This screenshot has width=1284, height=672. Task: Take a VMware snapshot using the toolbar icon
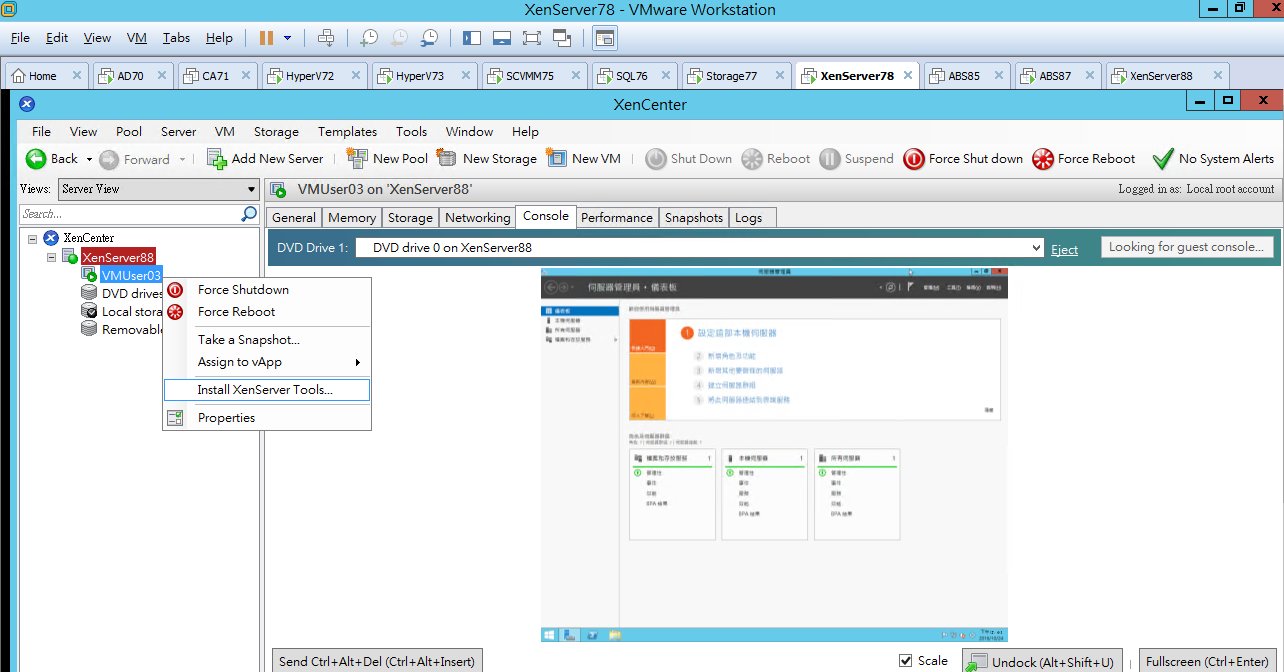[x=369, y=38]
